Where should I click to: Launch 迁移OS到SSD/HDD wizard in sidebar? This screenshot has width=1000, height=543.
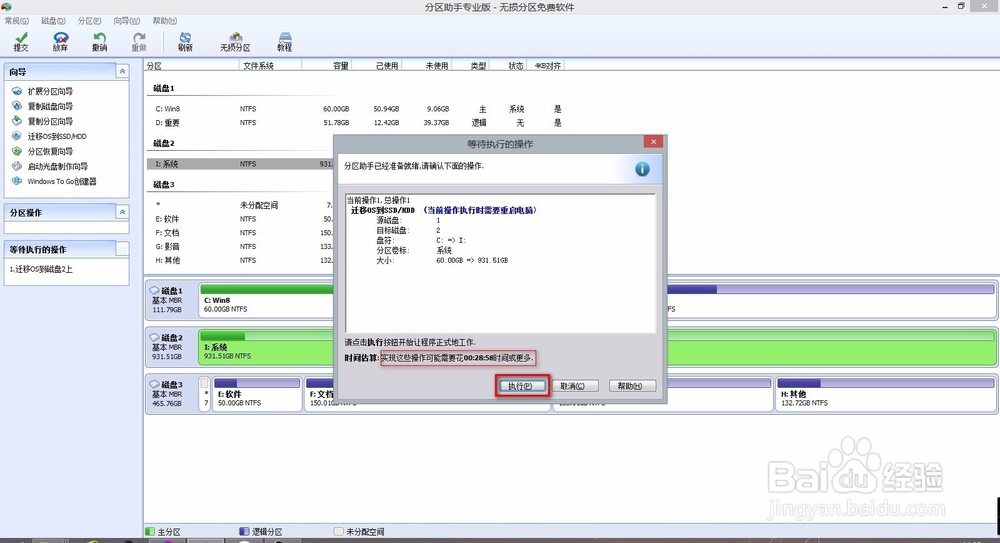[x=57, y=137]
